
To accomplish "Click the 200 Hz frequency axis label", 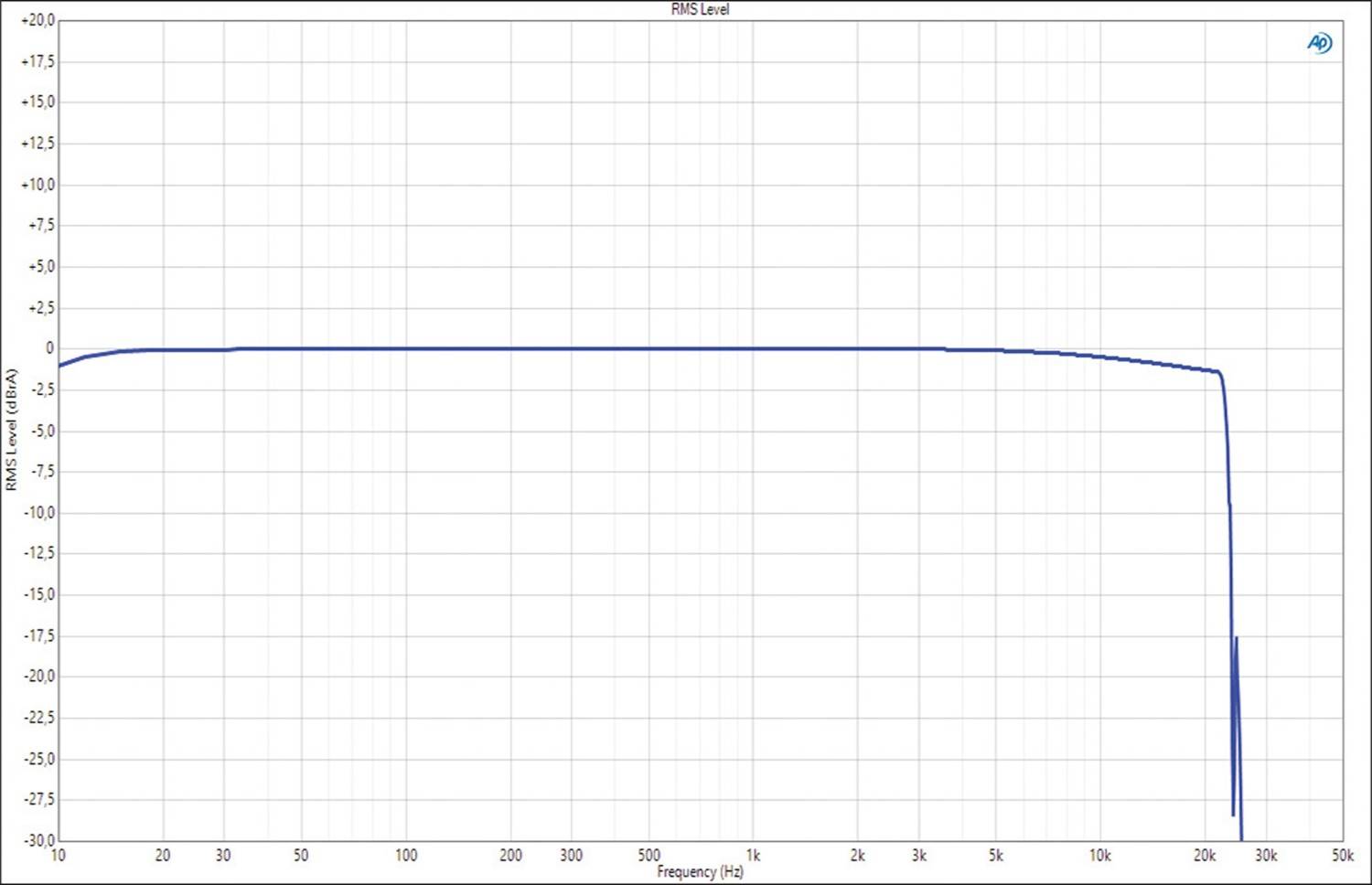I will 510,855.
